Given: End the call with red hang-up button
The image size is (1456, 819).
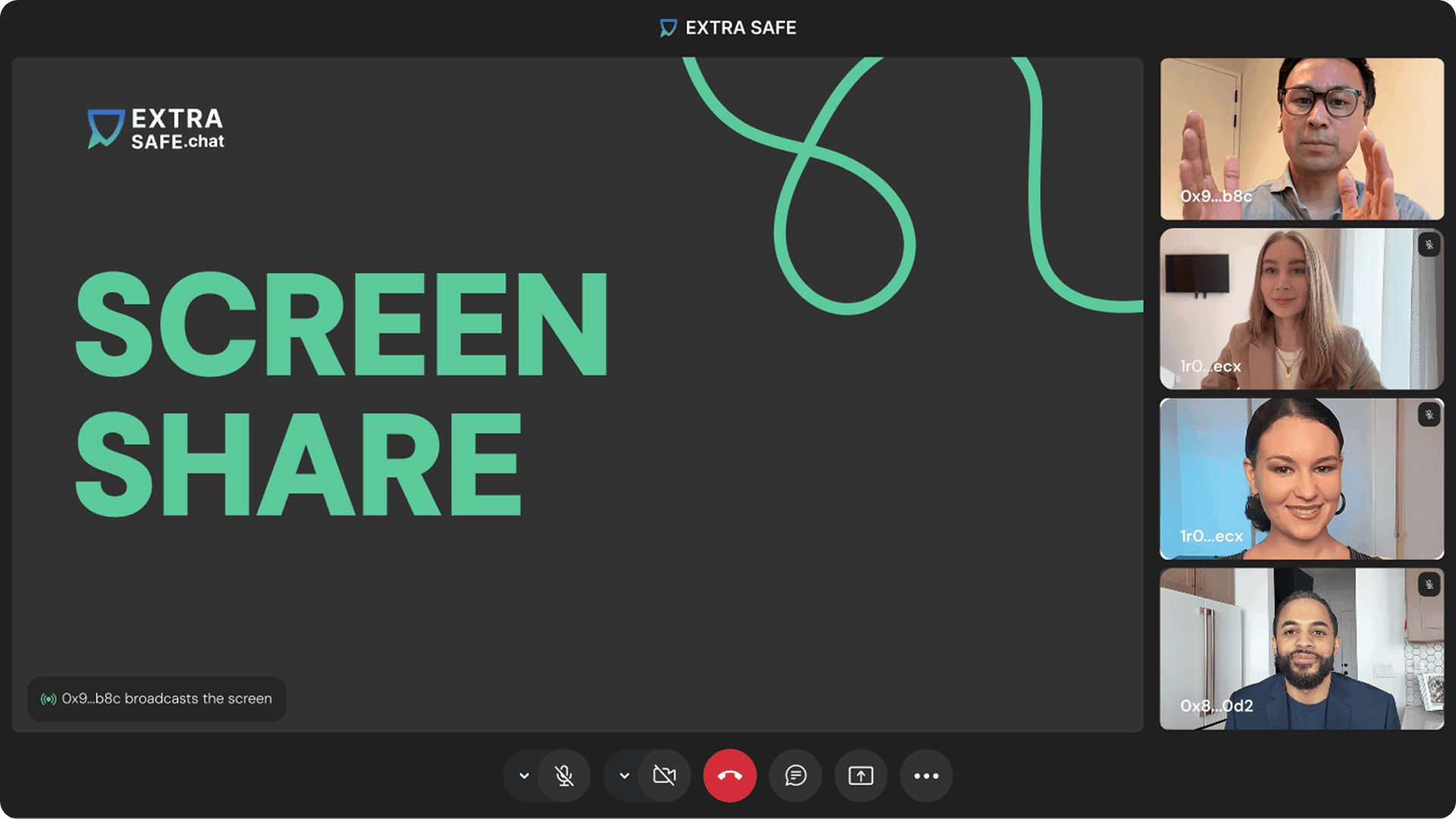Looking at the screenshot, I should pyautogui.click(x=730, y=776).
